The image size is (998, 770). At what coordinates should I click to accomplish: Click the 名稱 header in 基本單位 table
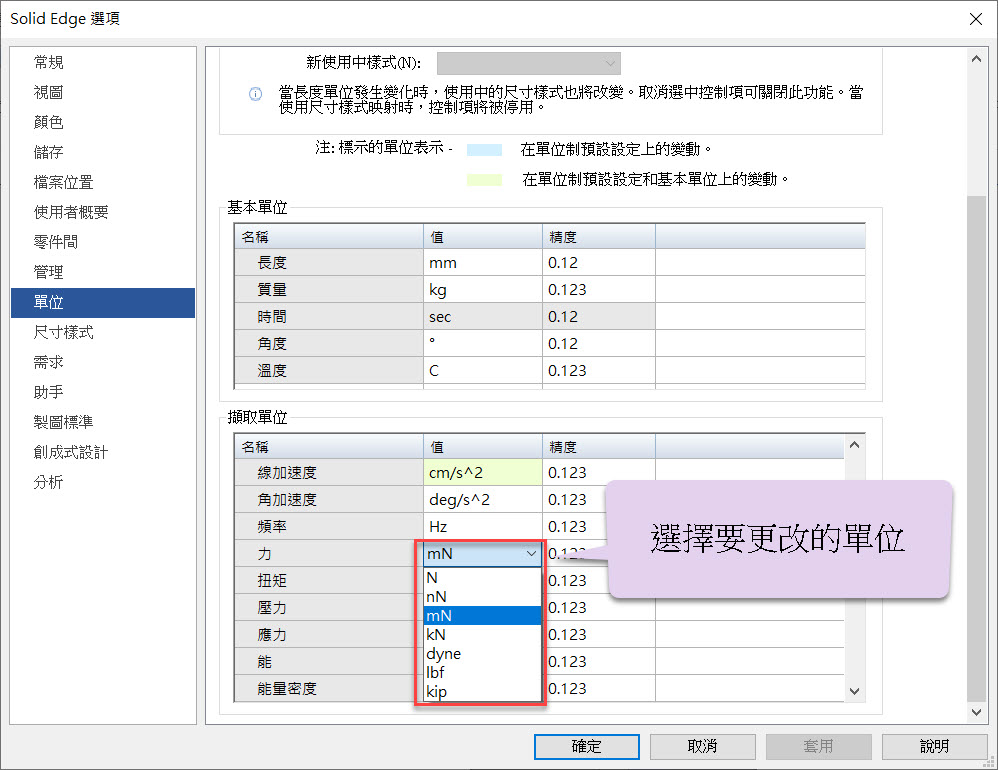[328, 237]
